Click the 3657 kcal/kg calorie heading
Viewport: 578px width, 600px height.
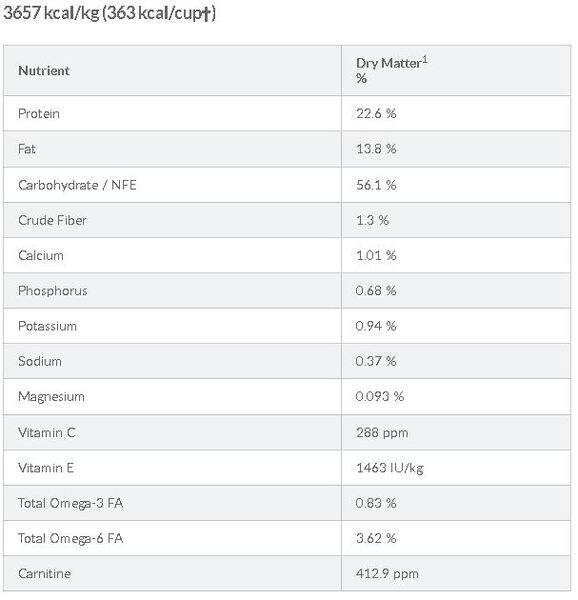109,13
